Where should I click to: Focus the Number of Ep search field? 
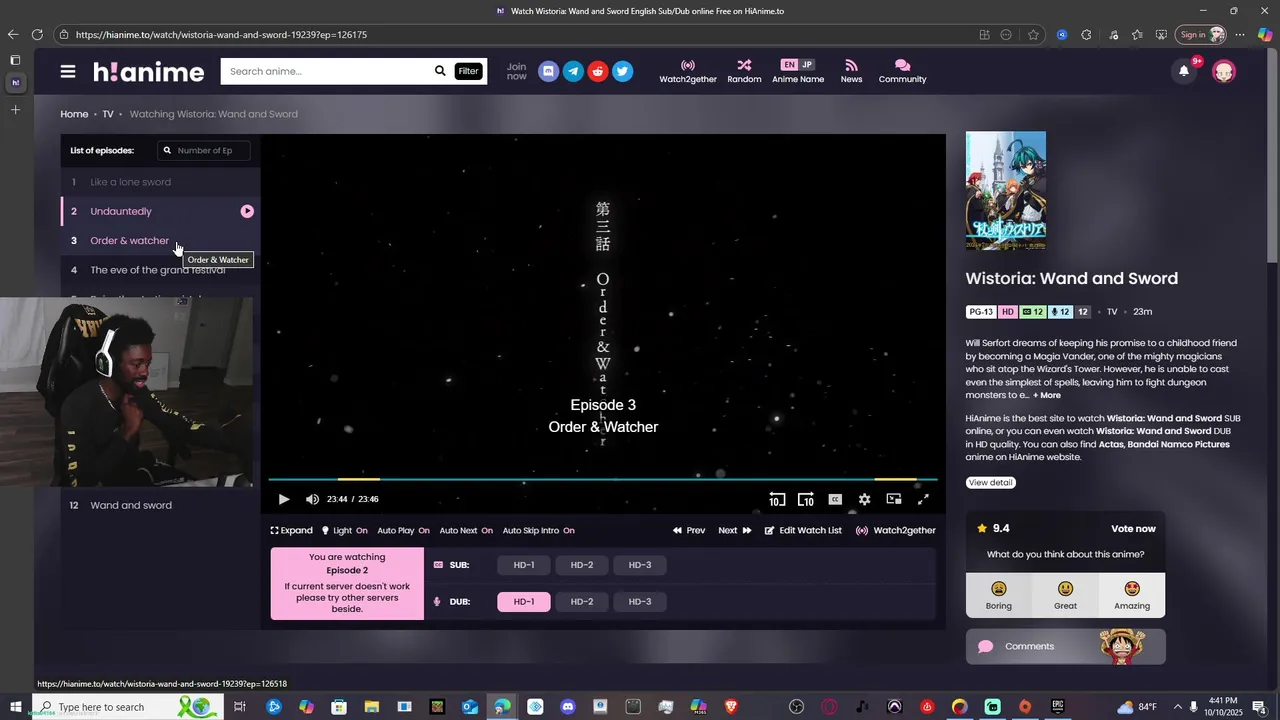[204, 150]
